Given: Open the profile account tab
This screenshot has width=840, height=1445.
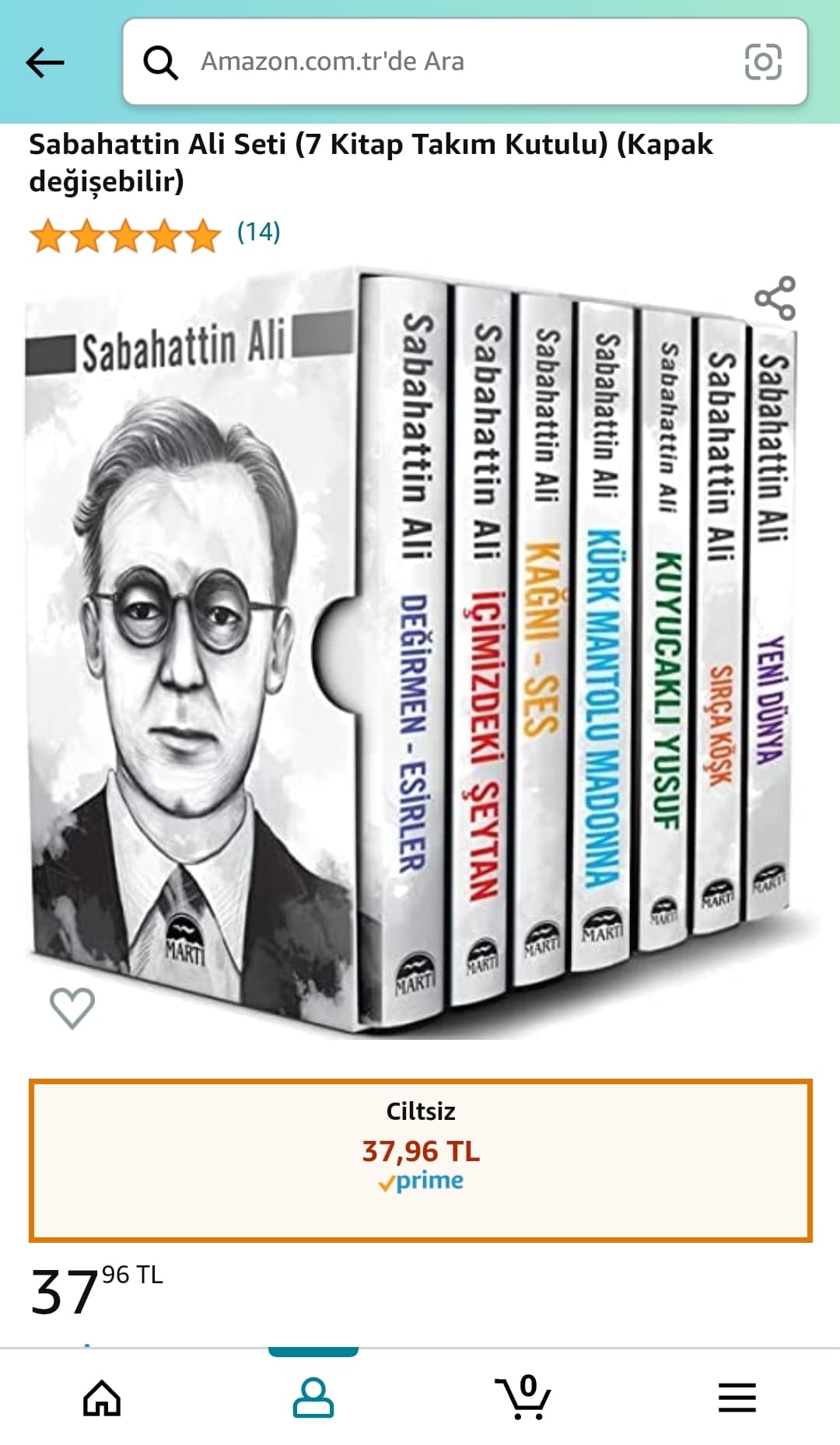Looking at the screenshot, I should point(313,1398).
